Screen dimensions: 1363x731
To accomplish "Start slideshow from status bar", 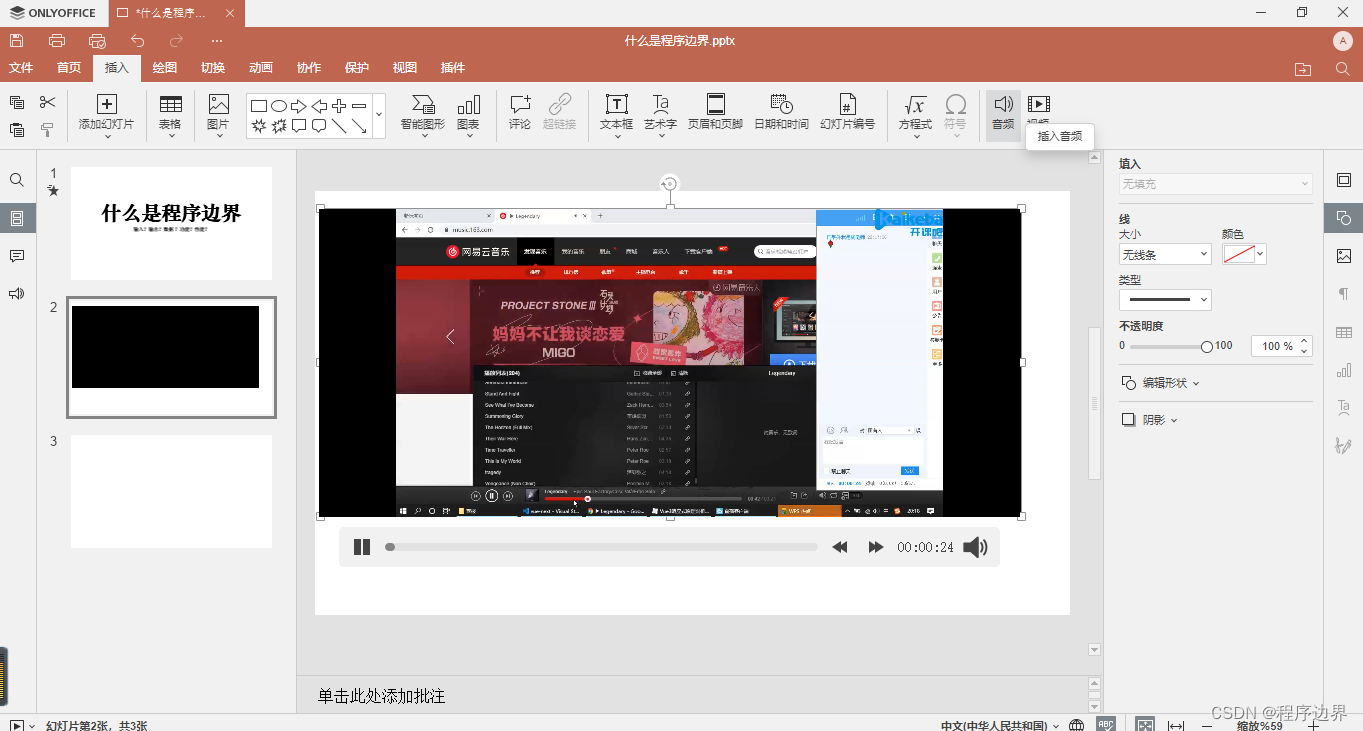I will (16, 725).
